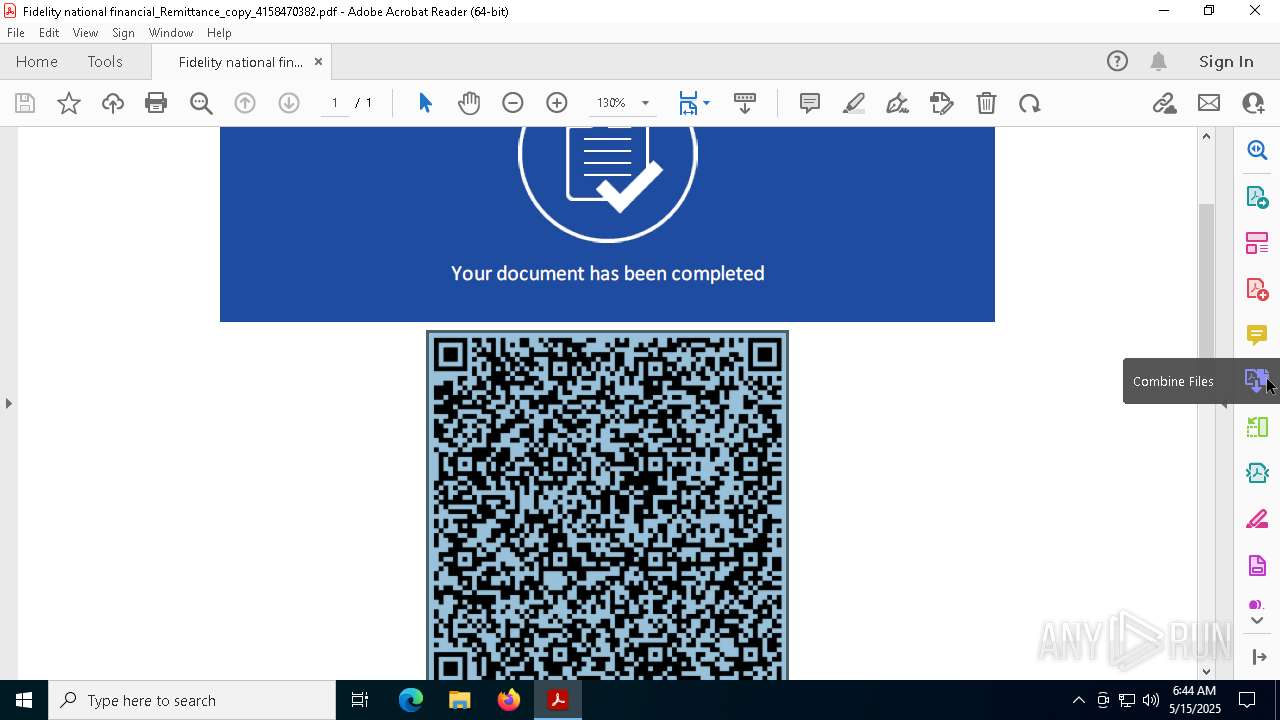Open the Comment tool in the sidebar
1280x720 pixels.
(1257, 335)
